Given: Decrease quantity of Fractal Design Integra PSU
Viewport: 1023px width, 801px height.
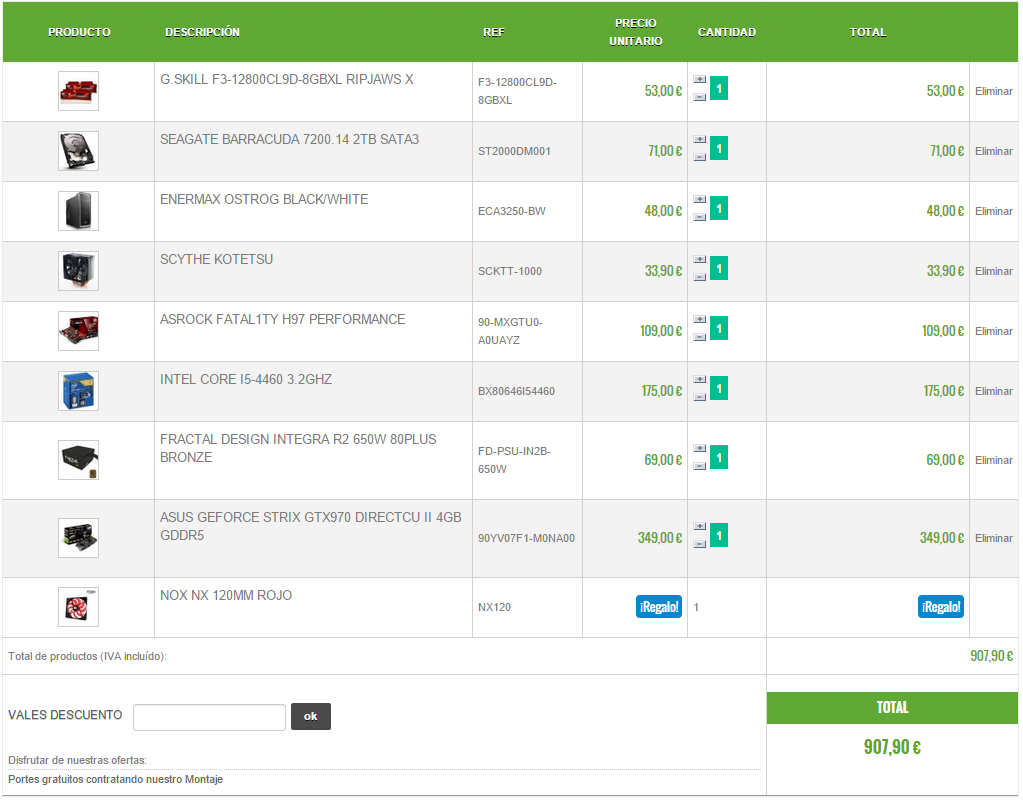Looking at the screenshot, I should [x=699, y=466].
